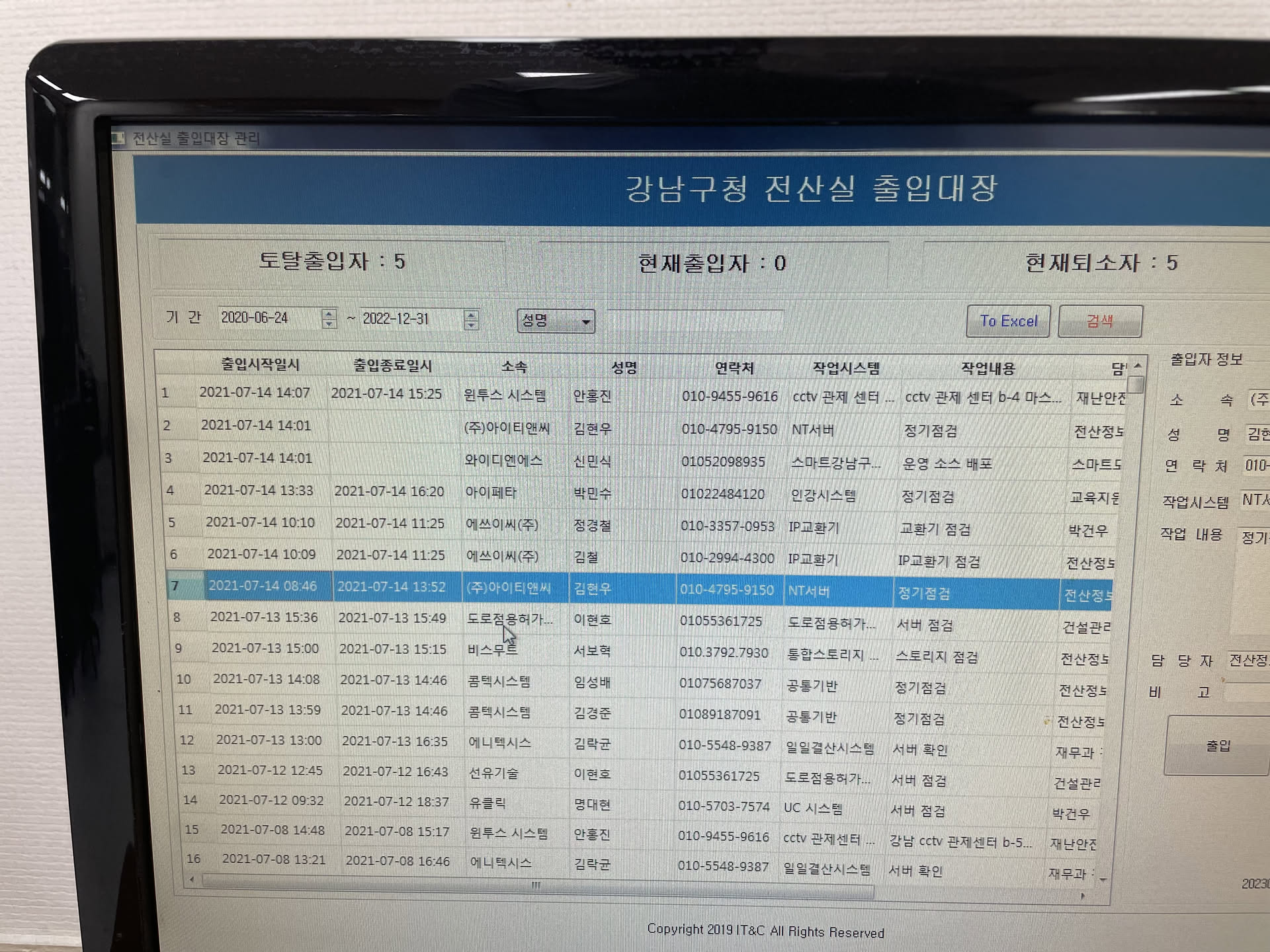Sort by the 성명 column header
This screenshot has width=1270, height=952.
623,367
